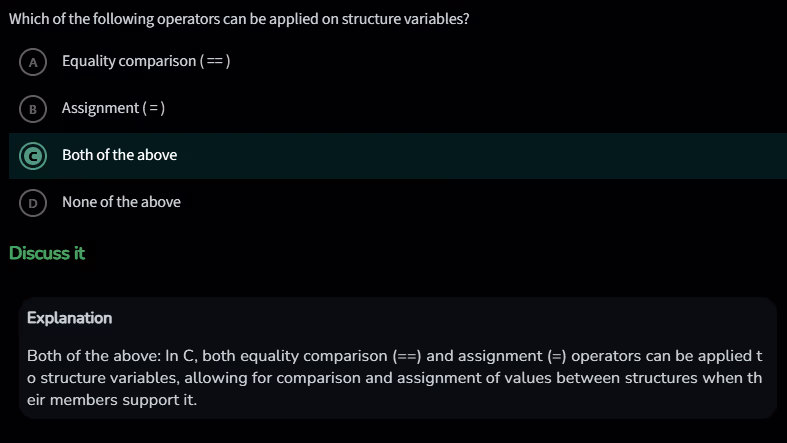This screenshot has height=443, width=787.
Task: Click the 'Both of the above' answer label
Action: (119, 155)
